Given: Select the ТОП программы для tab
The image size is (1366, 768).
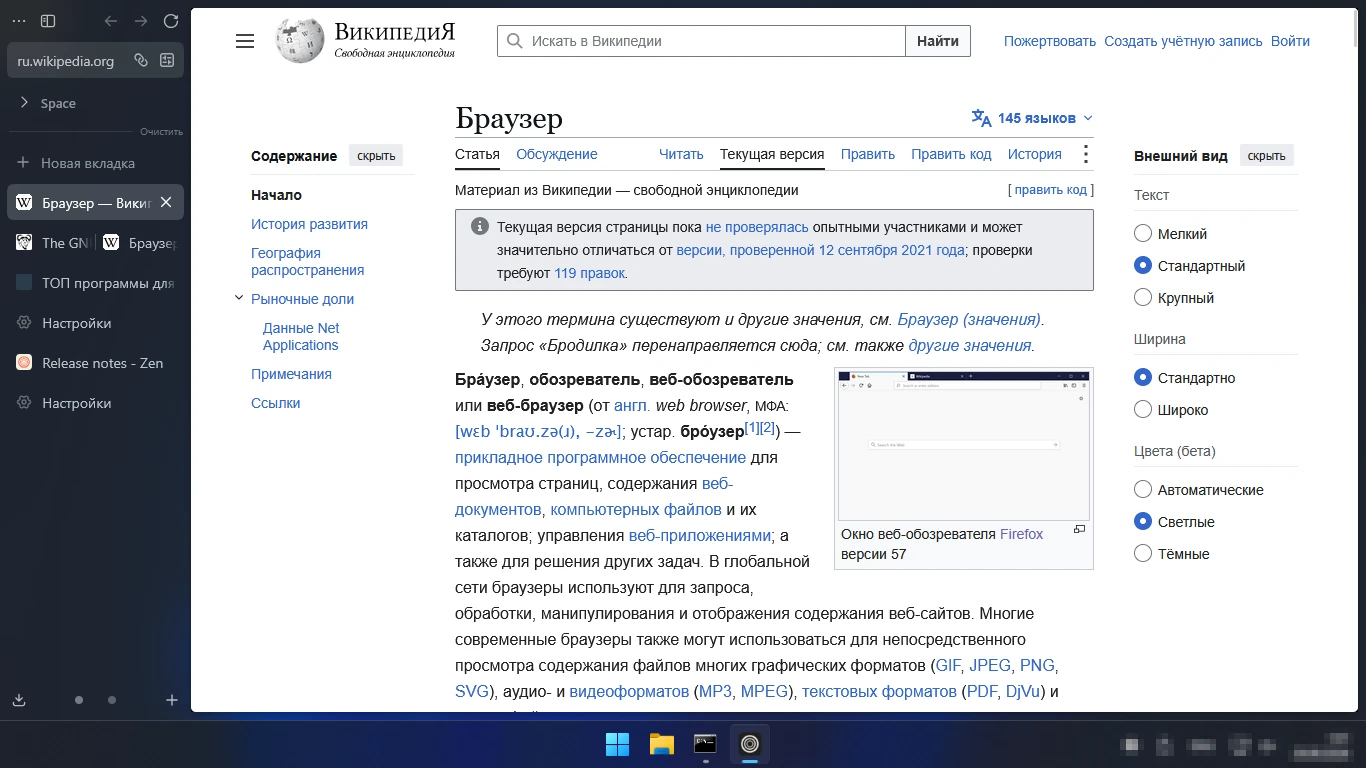Looking at the screenshot, I should click(x=96, y=283).
